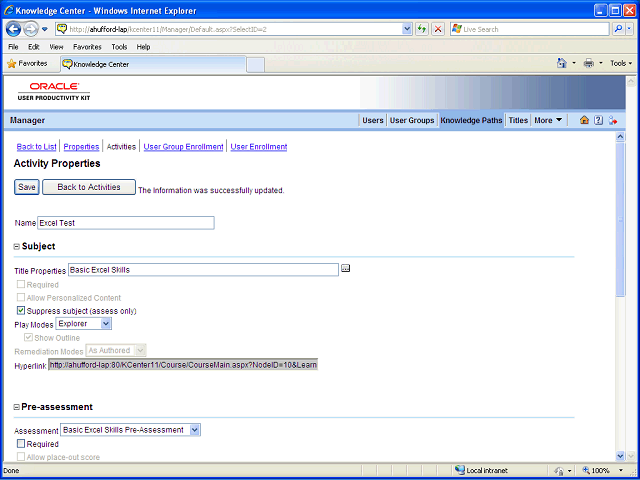640x480 pixels.
Task: Open the Help menu
Action: pyautogui.click(x=143, y=47)
